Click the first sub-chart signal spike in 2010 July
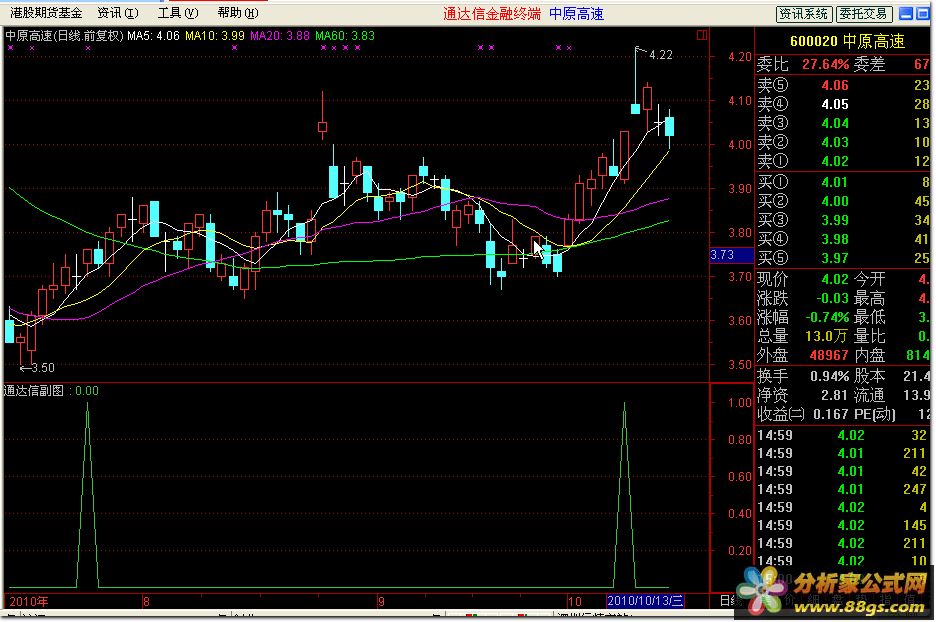The width and height of the screenshot is (936, 622). pyautogui.click(x=88, y=495)
